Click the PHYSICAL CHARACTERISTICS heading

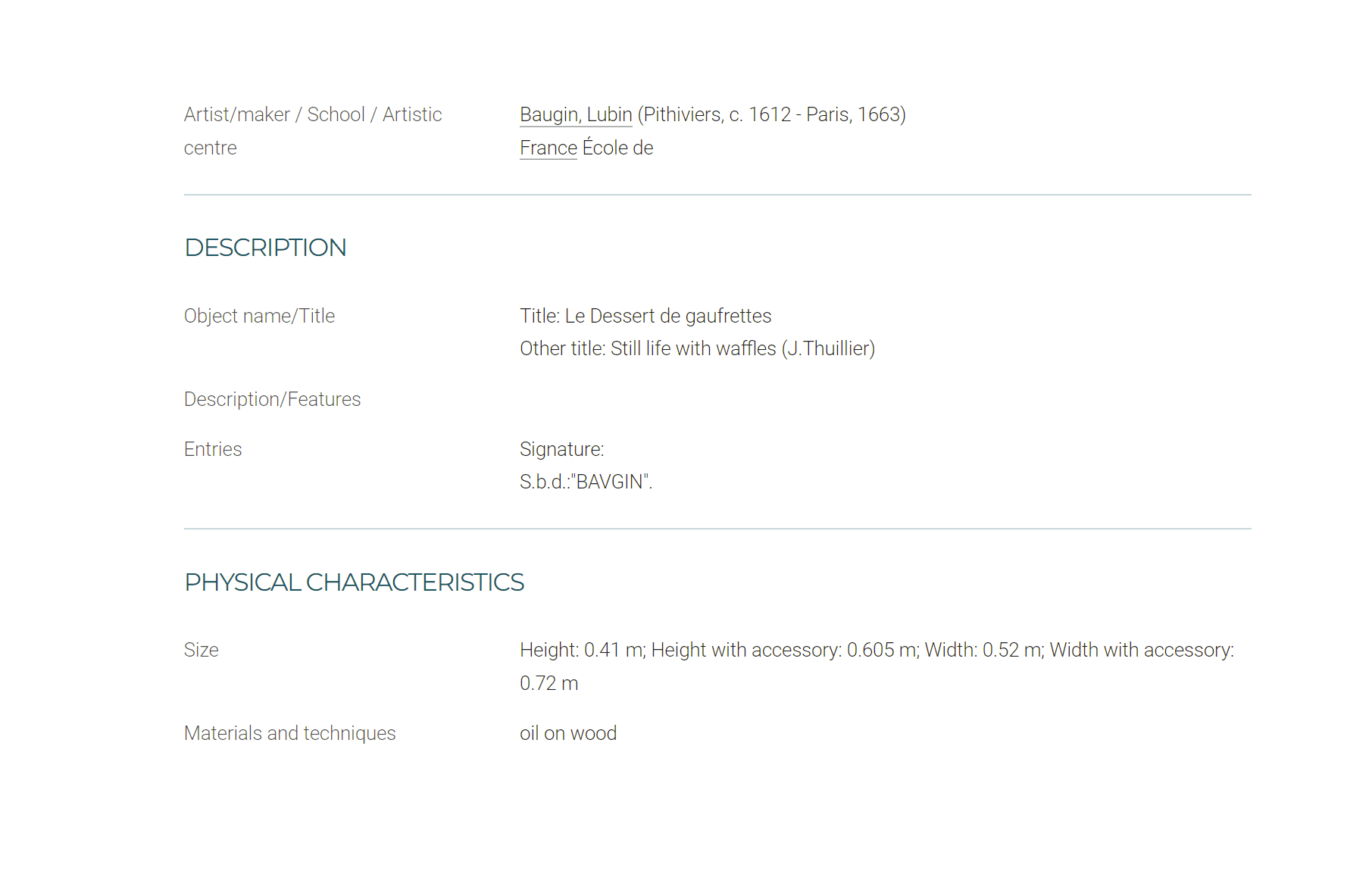click(x=354, y=582)
